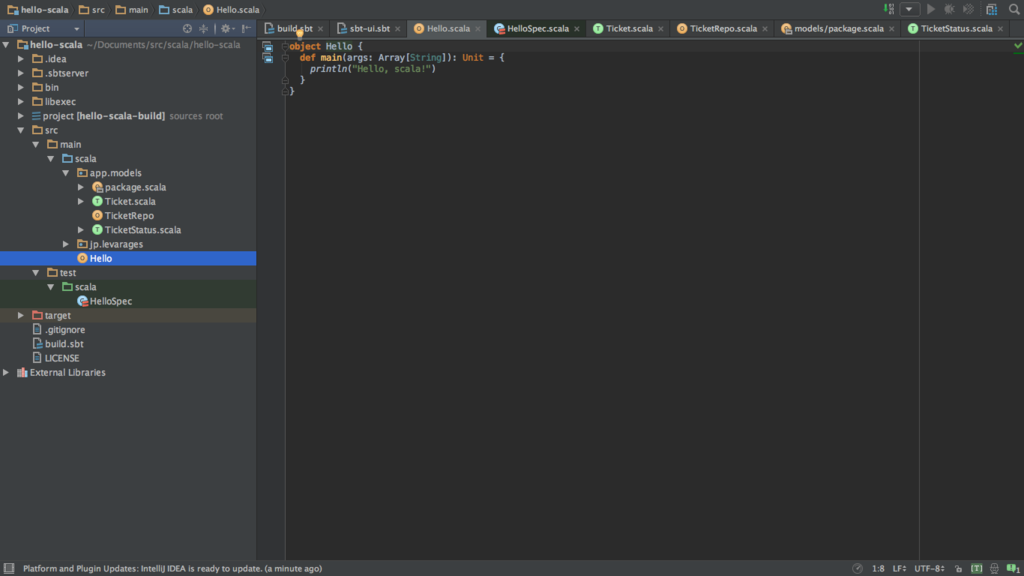Click hello-scala in navigation breadcrumb
The image size is (1024, 576).
38,10
